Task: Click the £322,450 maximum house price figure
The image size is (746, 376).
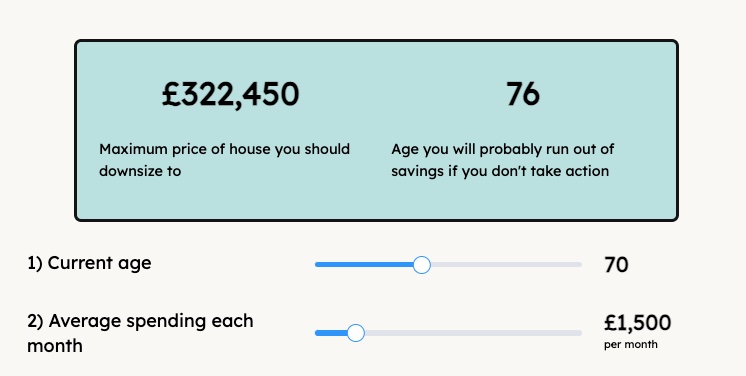Action: tap(231, 94)
